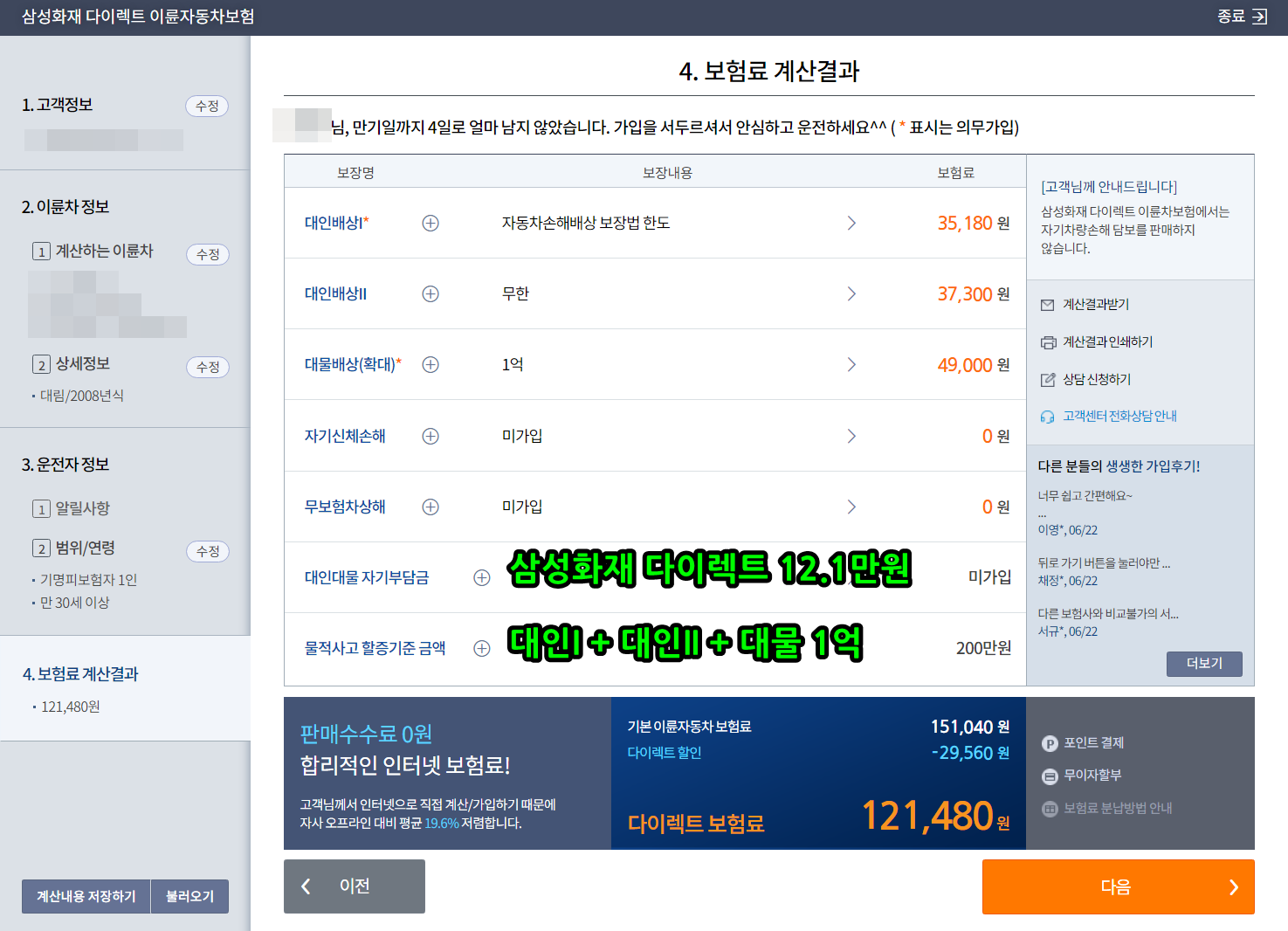Expand 자기신체손해 plus icon

430,436
